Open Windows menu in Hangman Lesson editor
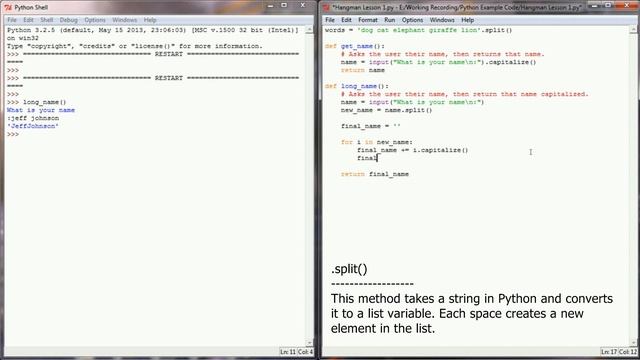 pyautogui.click(x=442, y=20)
